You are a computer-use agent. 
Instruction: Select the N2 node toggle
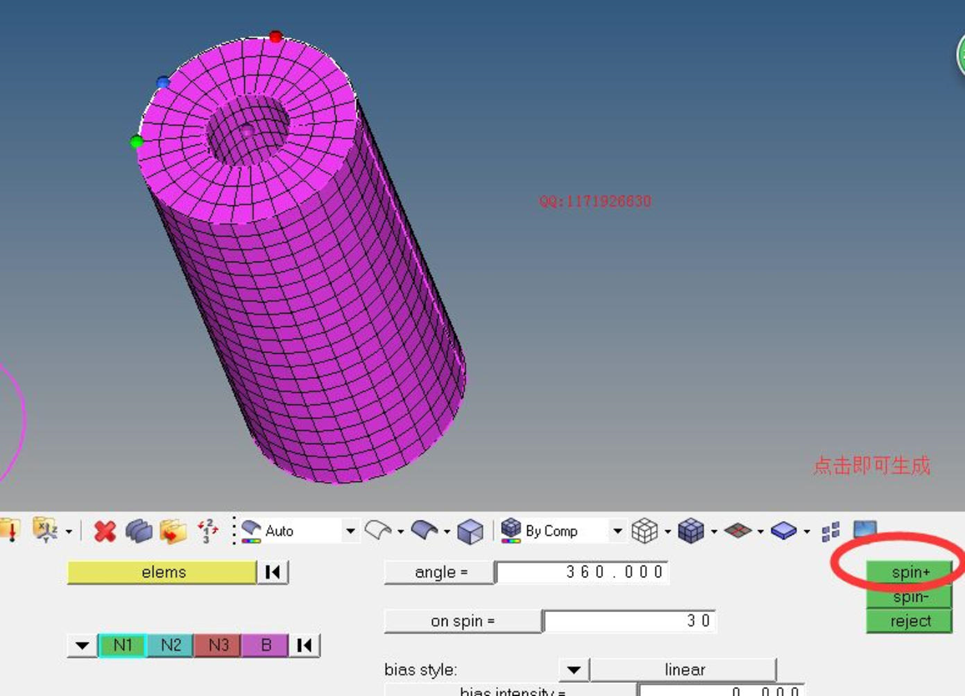tap(170, 645)
